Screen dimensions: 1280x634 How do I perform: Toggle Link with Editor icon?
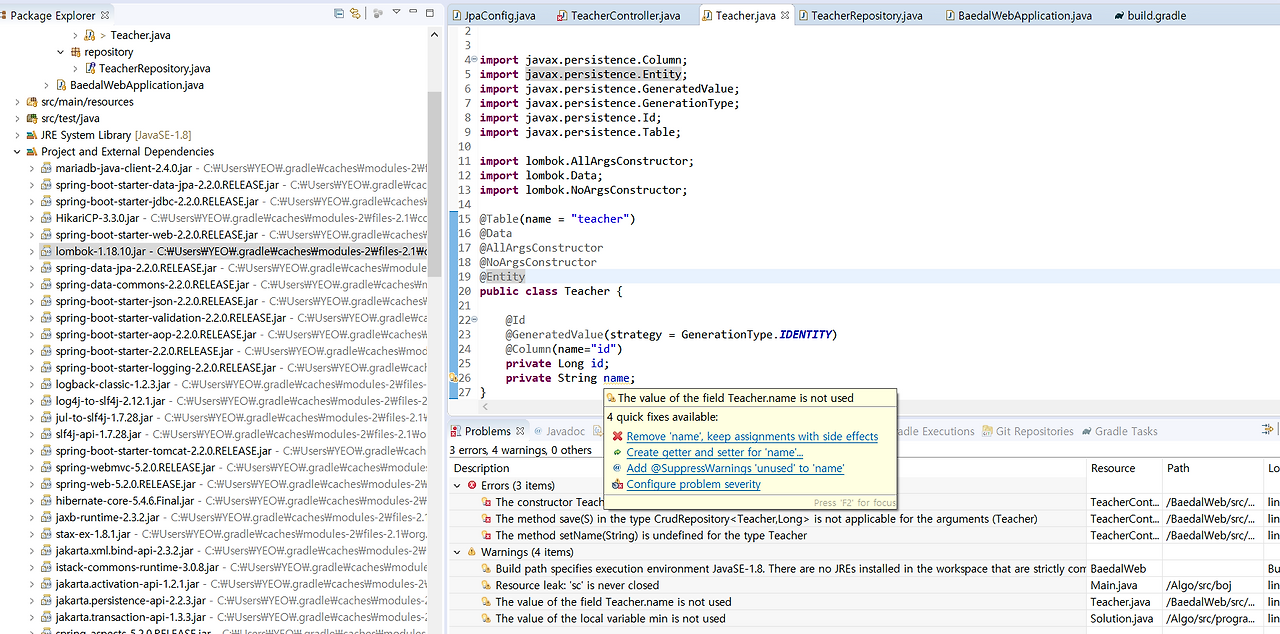pyautogui.click(x=356, y=12)
